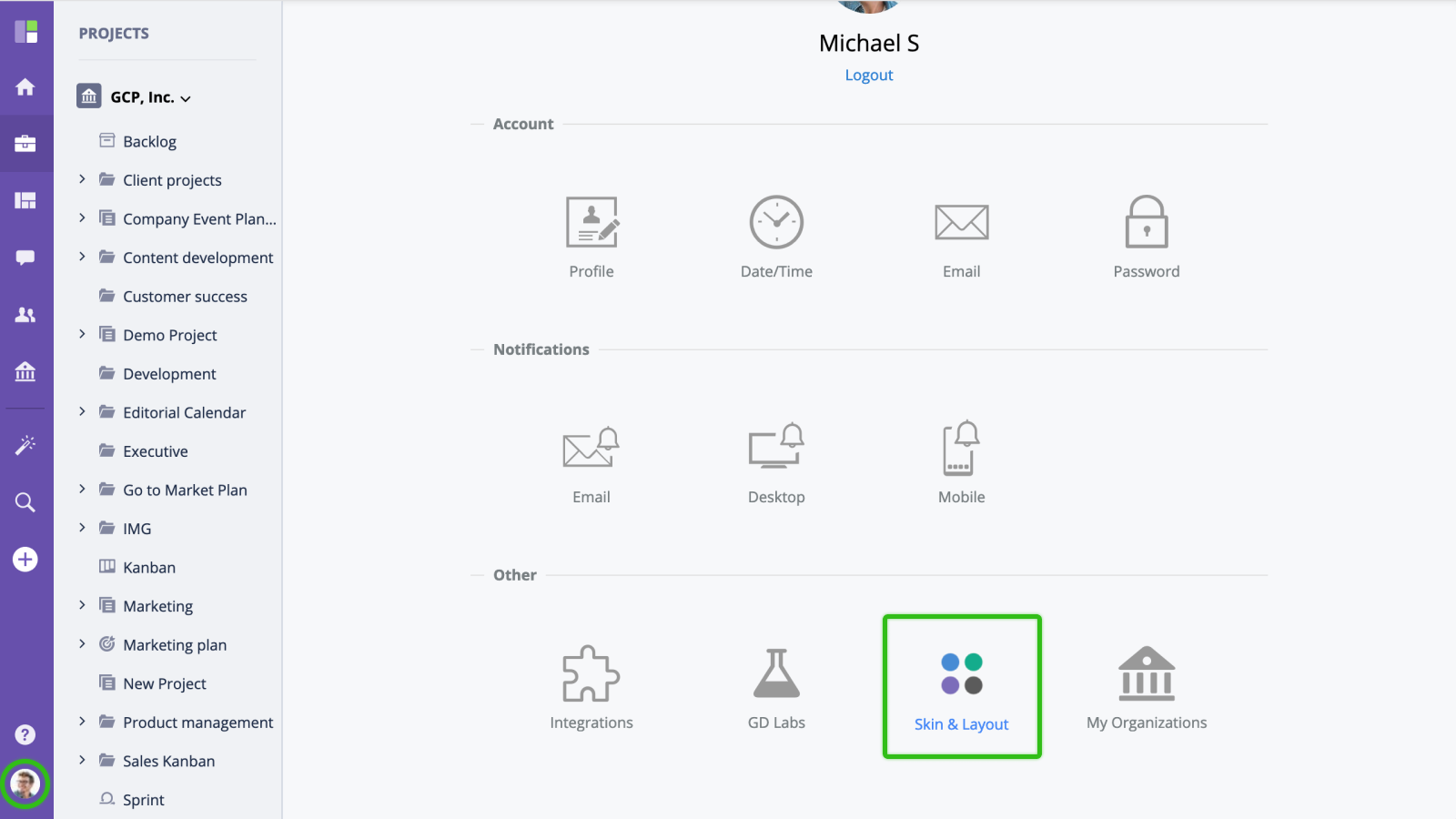Expand the Marketing plan item
1456x819 pixels.
[82, 643]
